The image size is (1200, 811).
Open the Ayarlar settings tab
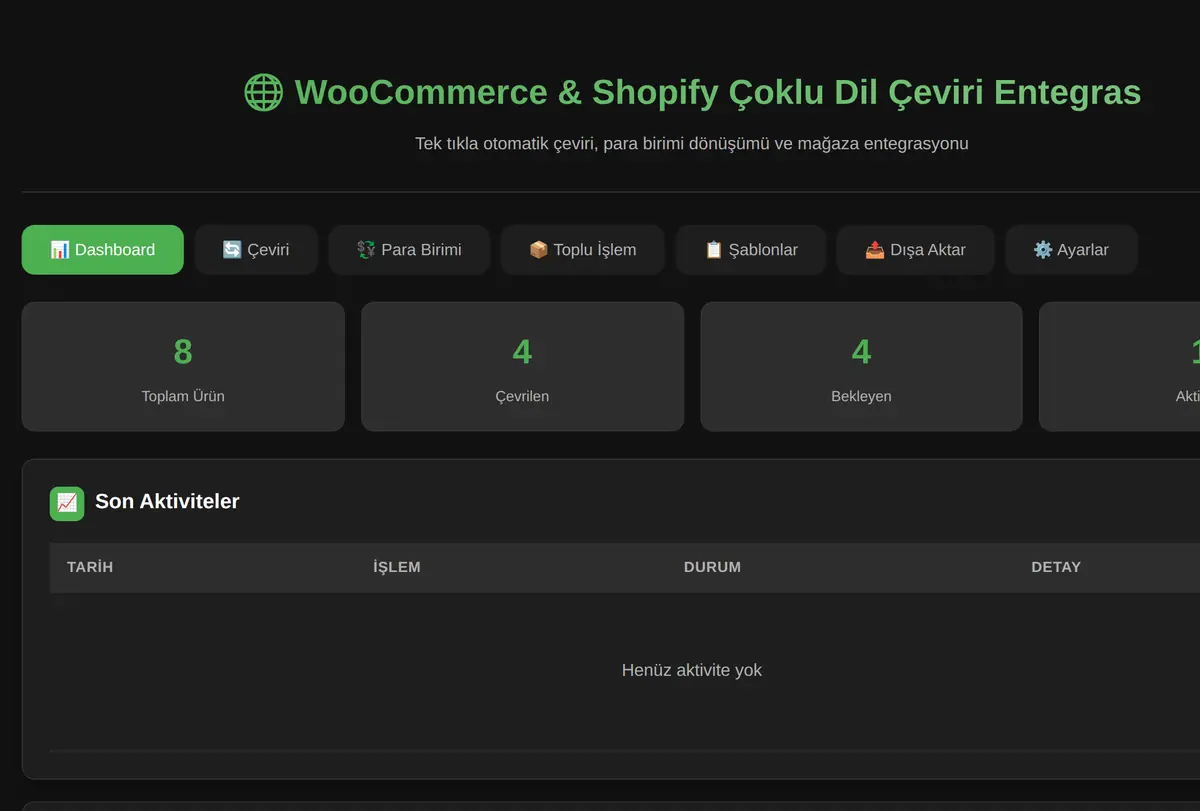1071,250
